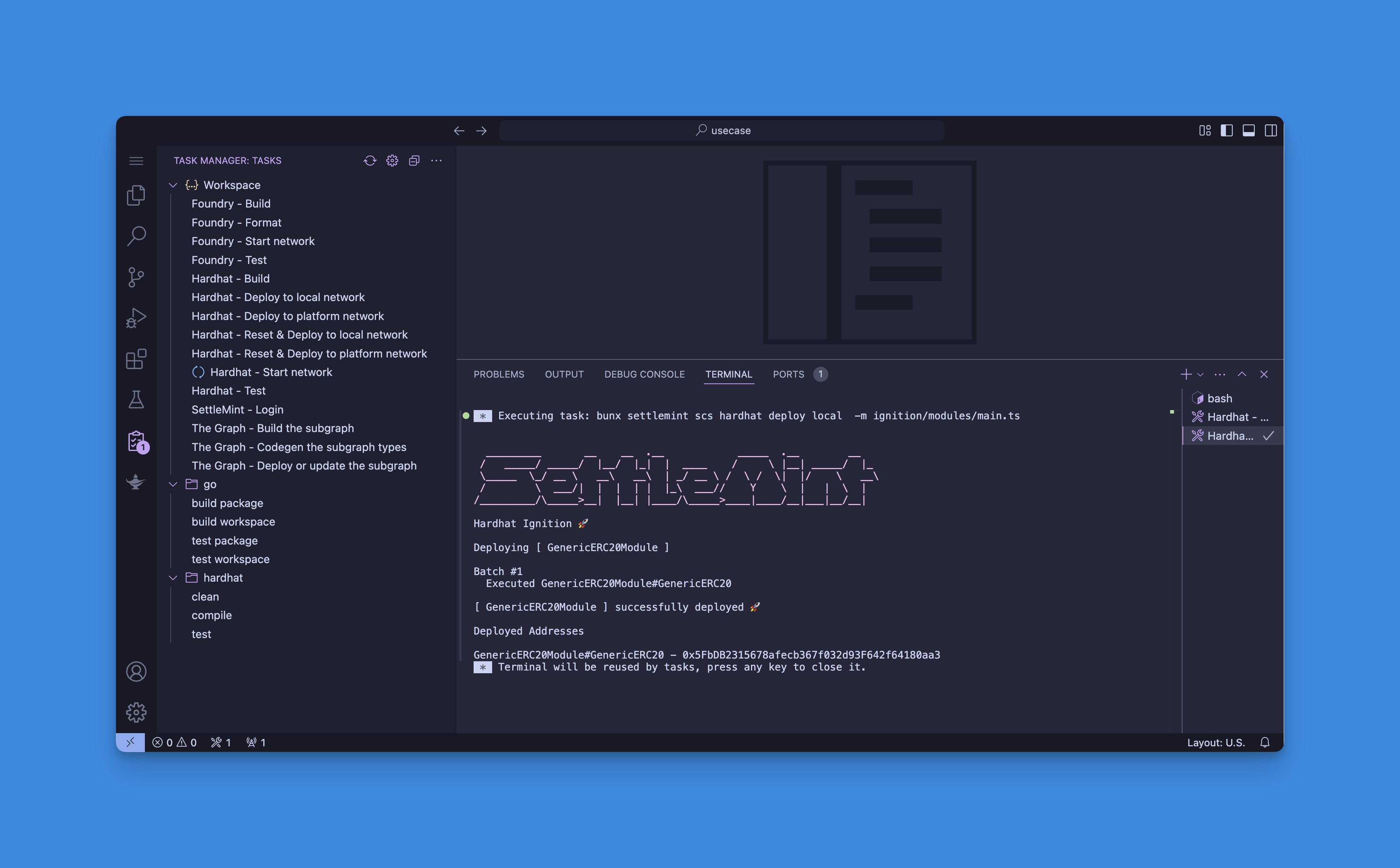
Task: Run Hardhat - Deploy to local network
Action: [x=278, y=297]
